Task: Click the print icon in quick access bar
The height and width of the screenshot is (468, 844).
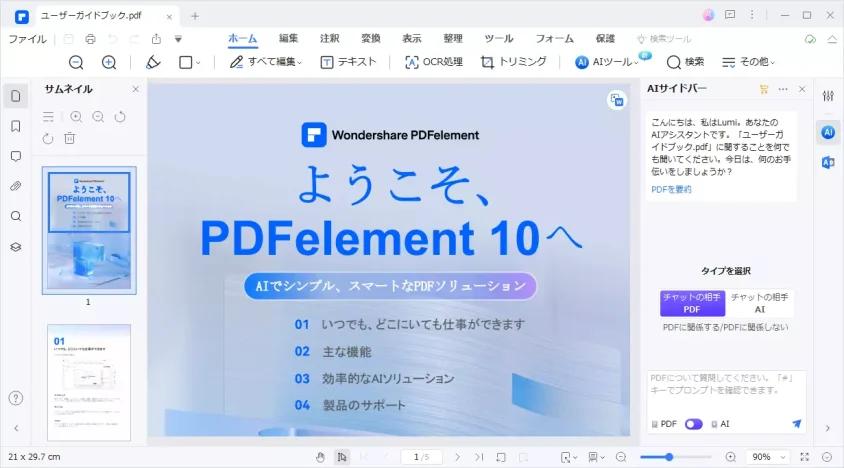Action: pos(90,39)
